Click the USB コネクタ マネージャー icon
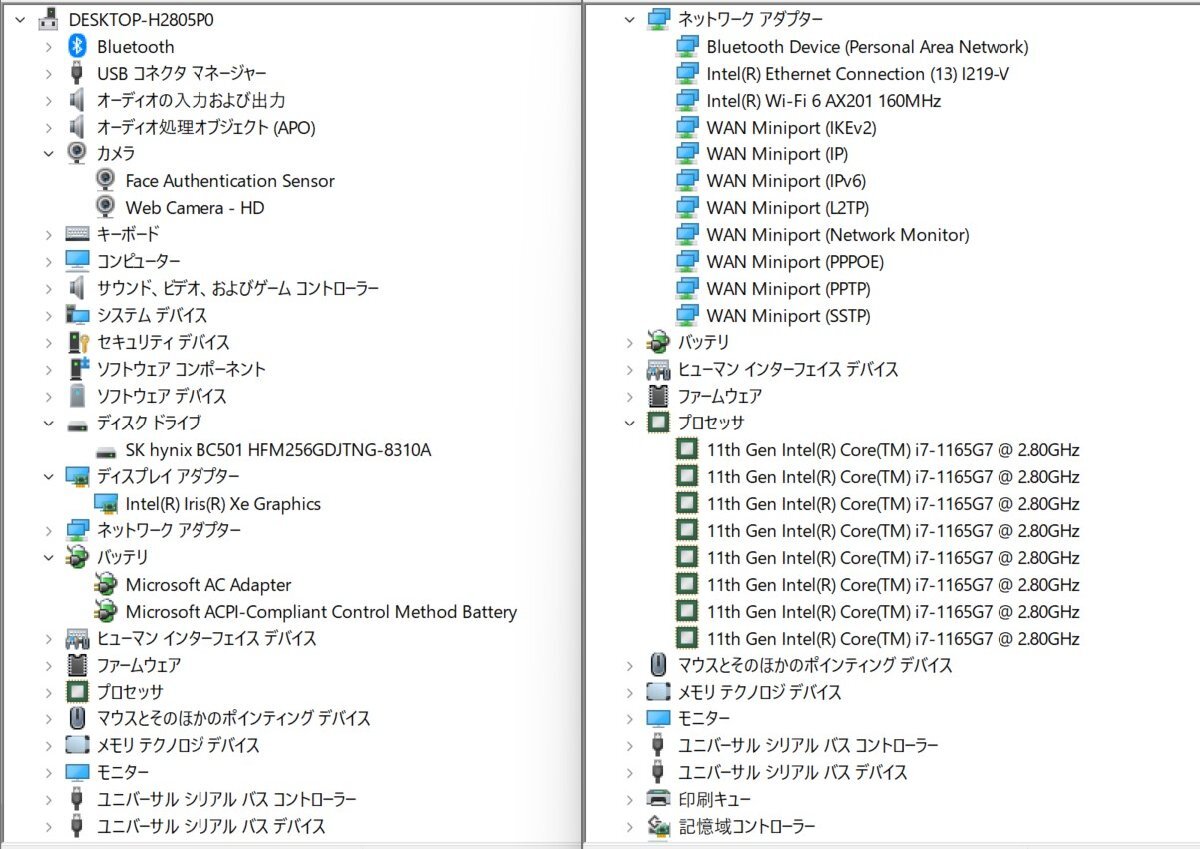The image size is (1200, 849). [78, 73]
